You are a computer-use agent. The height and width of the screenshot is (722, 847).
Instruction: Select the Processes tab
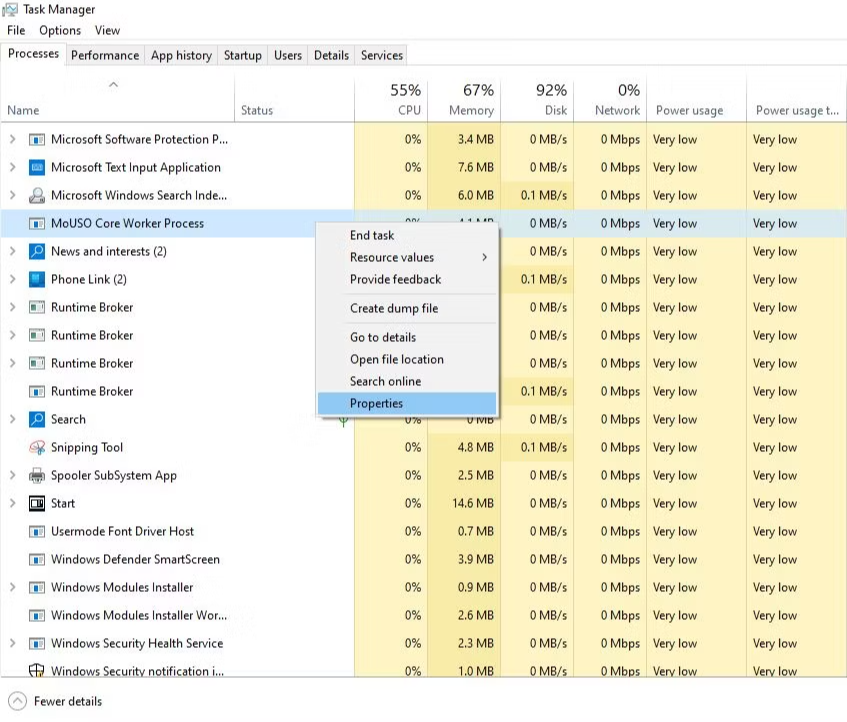coord(33,53)
